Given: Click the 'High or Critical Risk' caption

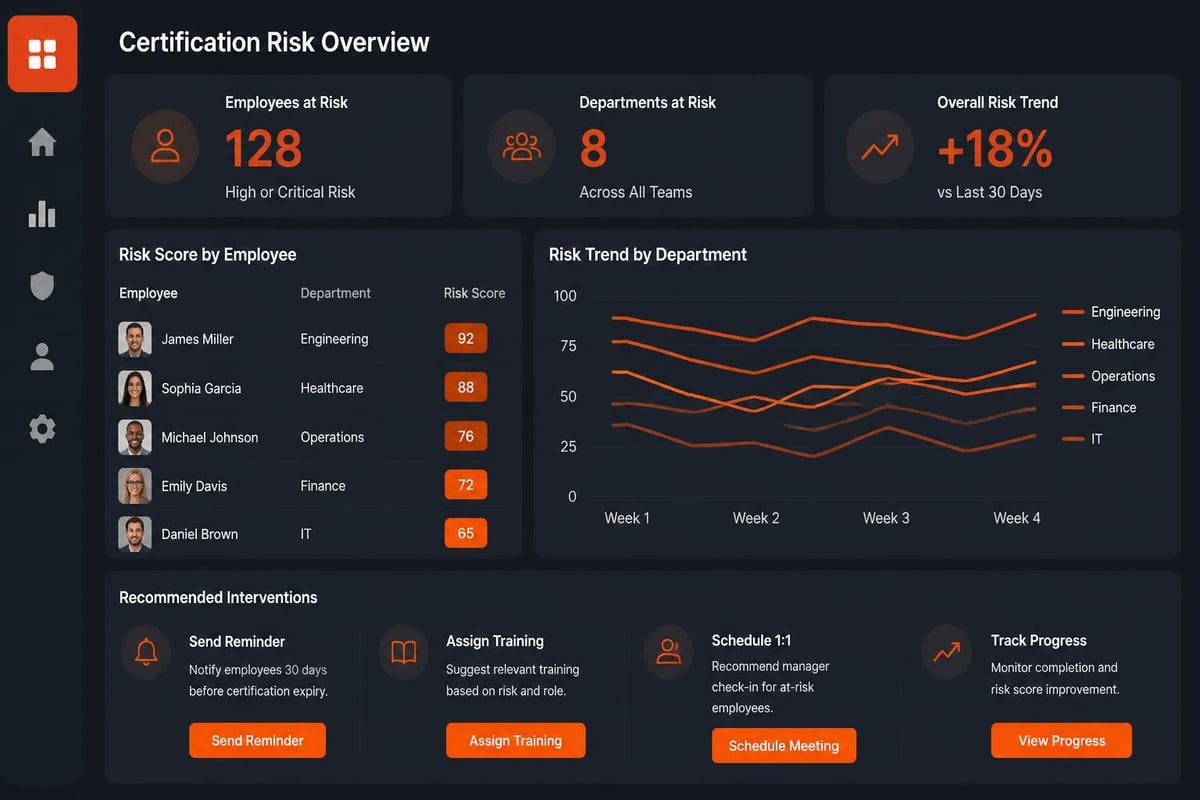Looking at the screenshot, I should pyautogui.click(x=290, y=192).
